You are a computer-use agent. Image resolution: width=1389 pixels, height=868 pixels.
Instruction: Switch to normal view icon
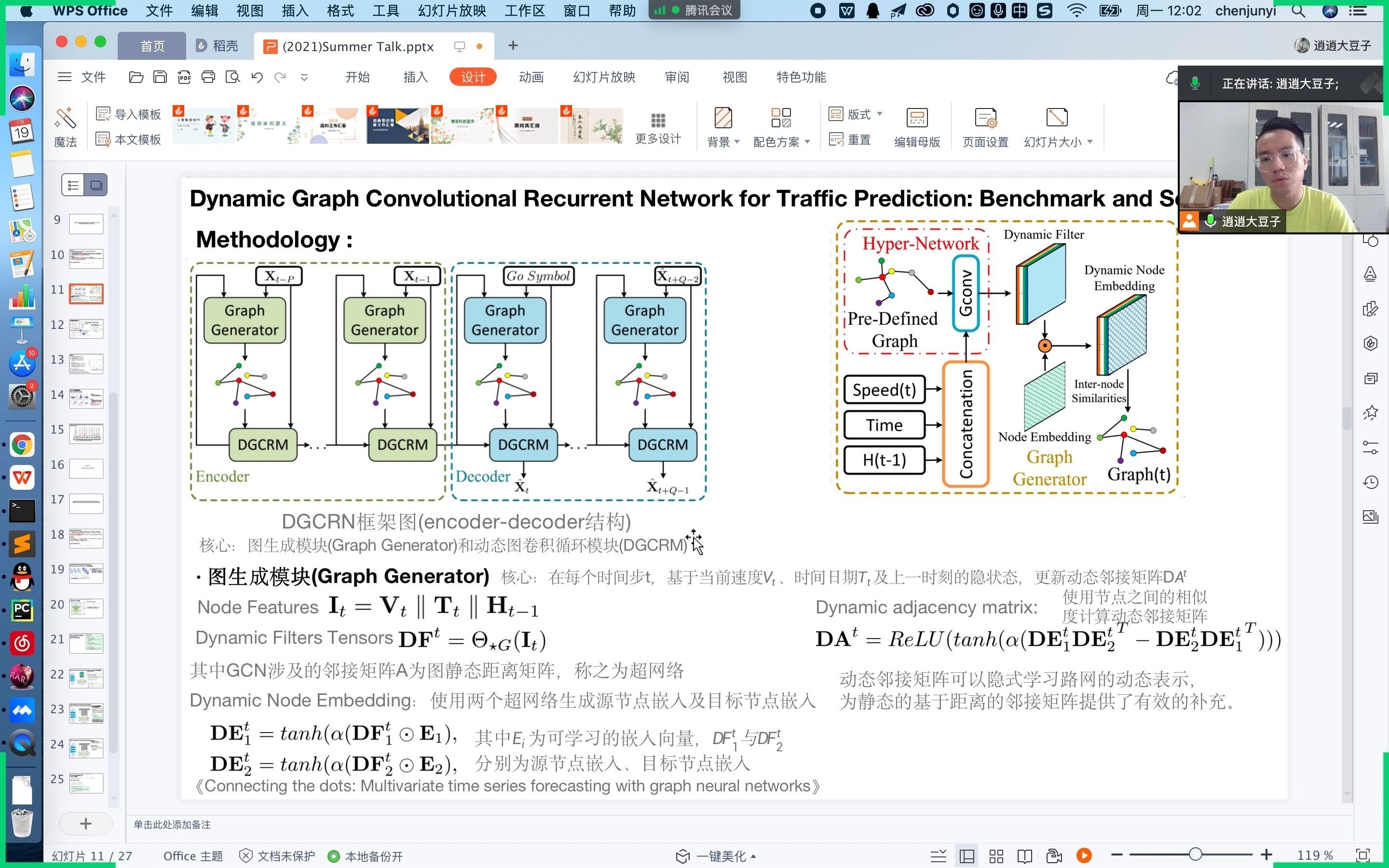point(967,856)
